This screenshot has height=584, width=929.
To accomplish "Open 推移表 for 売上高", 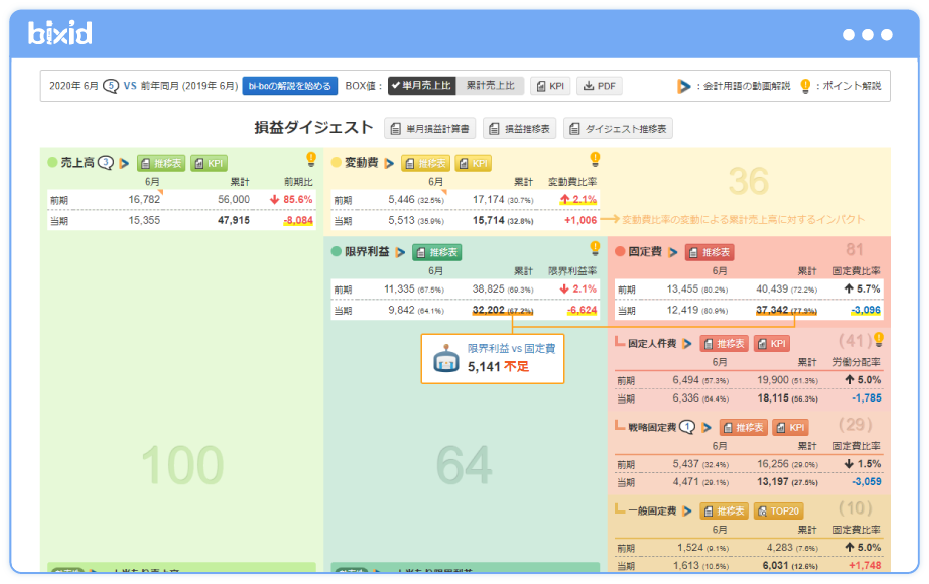I will tap(161, 163).
